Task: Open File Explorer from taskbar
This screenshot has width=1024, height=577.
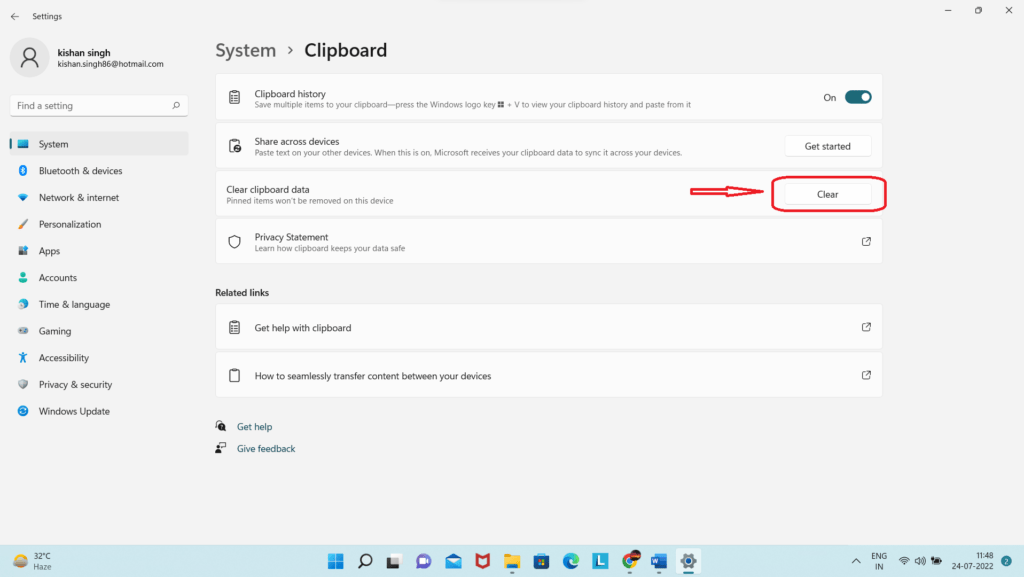Action: click(x=512, y=561)
